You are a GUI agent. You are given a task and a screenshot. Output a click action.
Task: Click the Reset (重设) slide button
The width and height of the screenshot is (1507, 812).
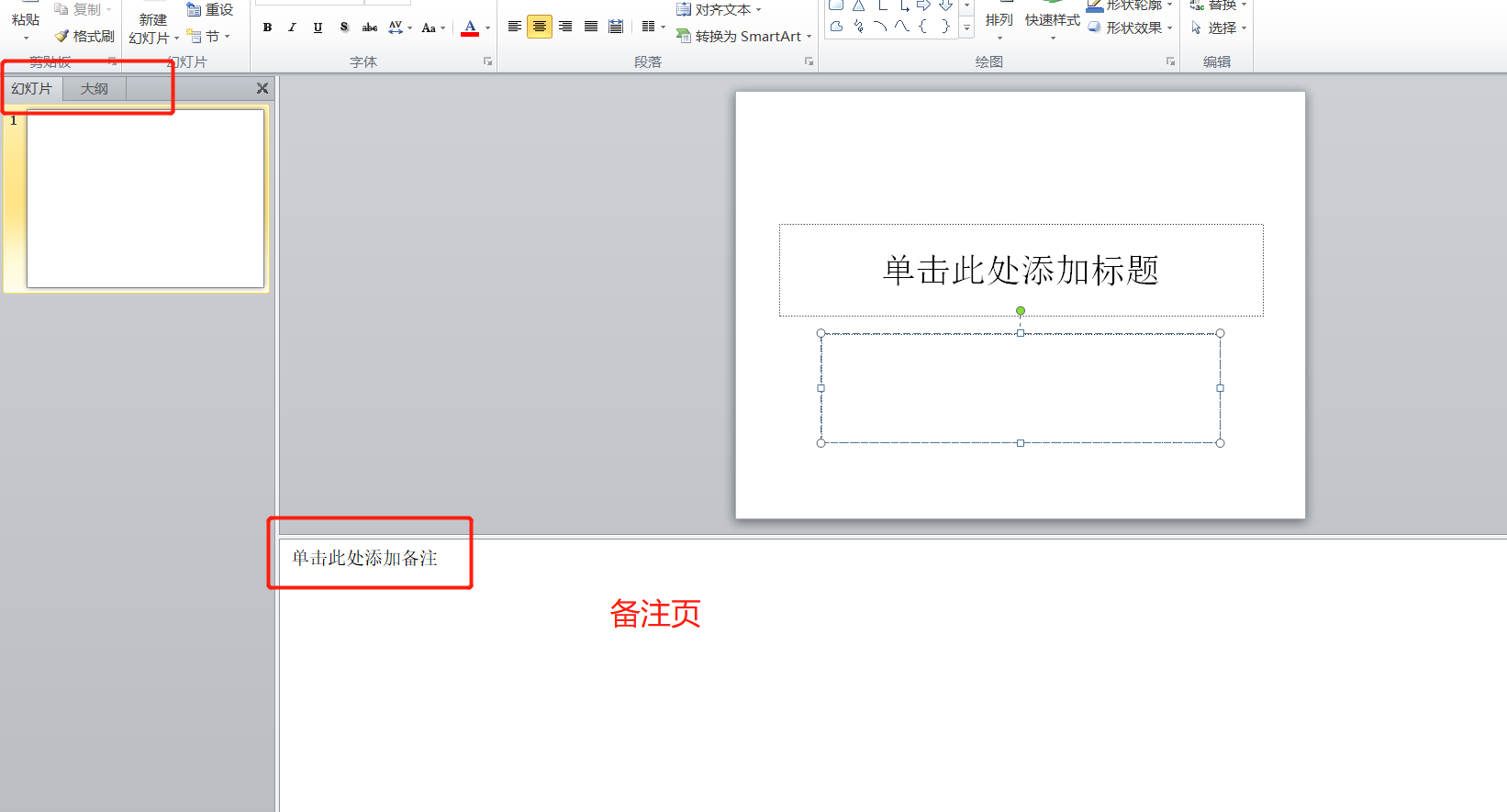210,10
